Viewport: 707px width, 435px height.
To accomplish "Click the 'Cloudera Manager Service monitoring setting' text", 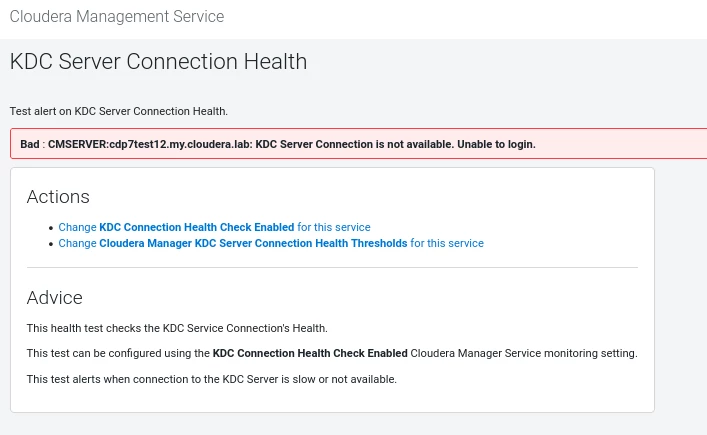I will click(524, 353).
